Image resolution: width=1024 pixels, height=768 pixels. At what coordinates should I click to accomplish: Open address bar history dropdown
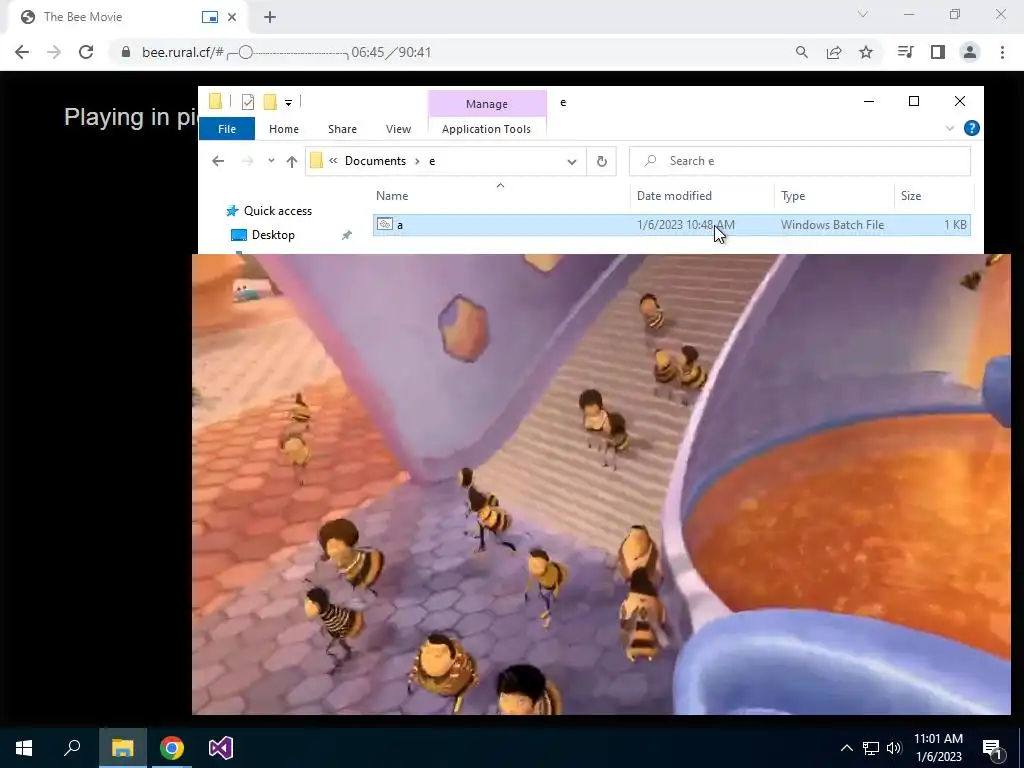click(571, 161)
